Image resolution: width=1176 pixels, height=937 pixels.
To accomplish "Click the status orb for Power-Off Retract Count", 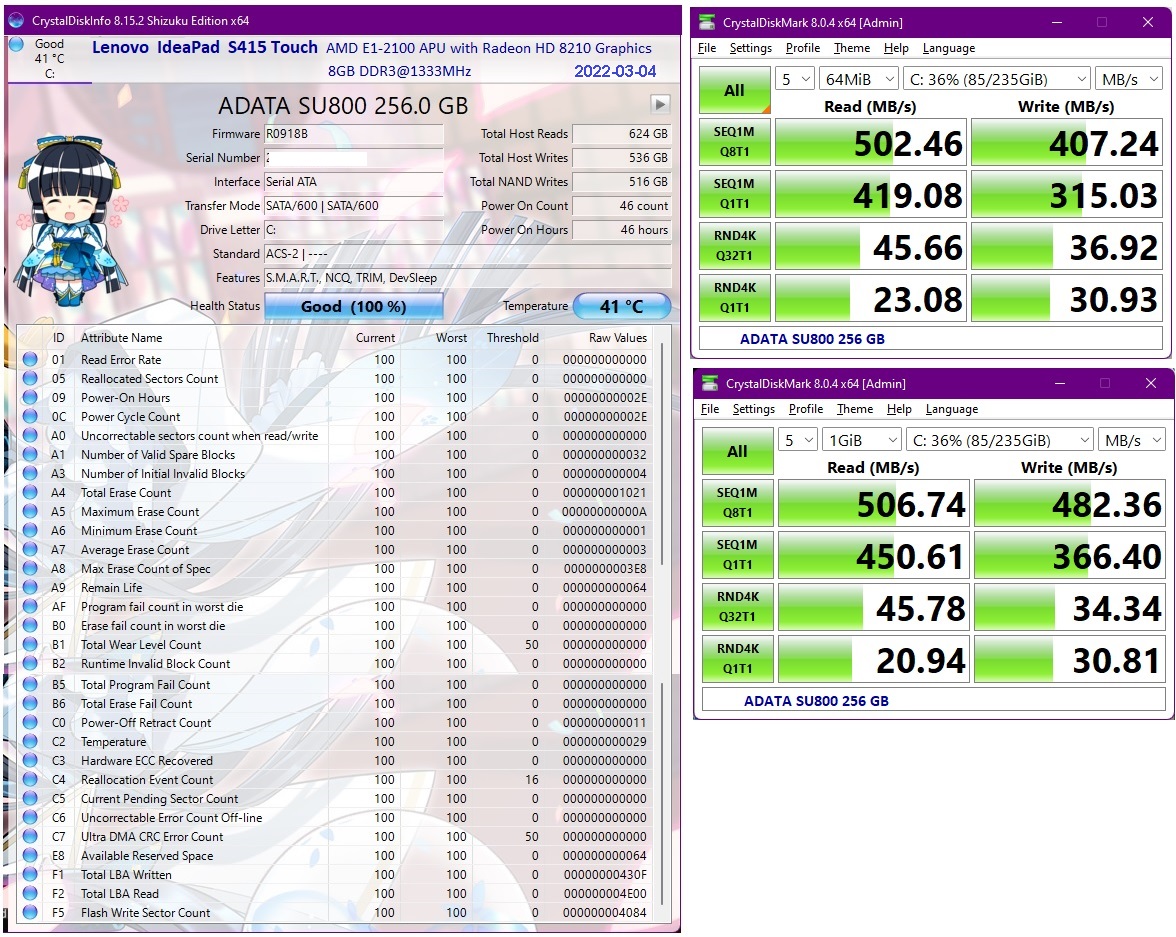I will click(30, 722).
